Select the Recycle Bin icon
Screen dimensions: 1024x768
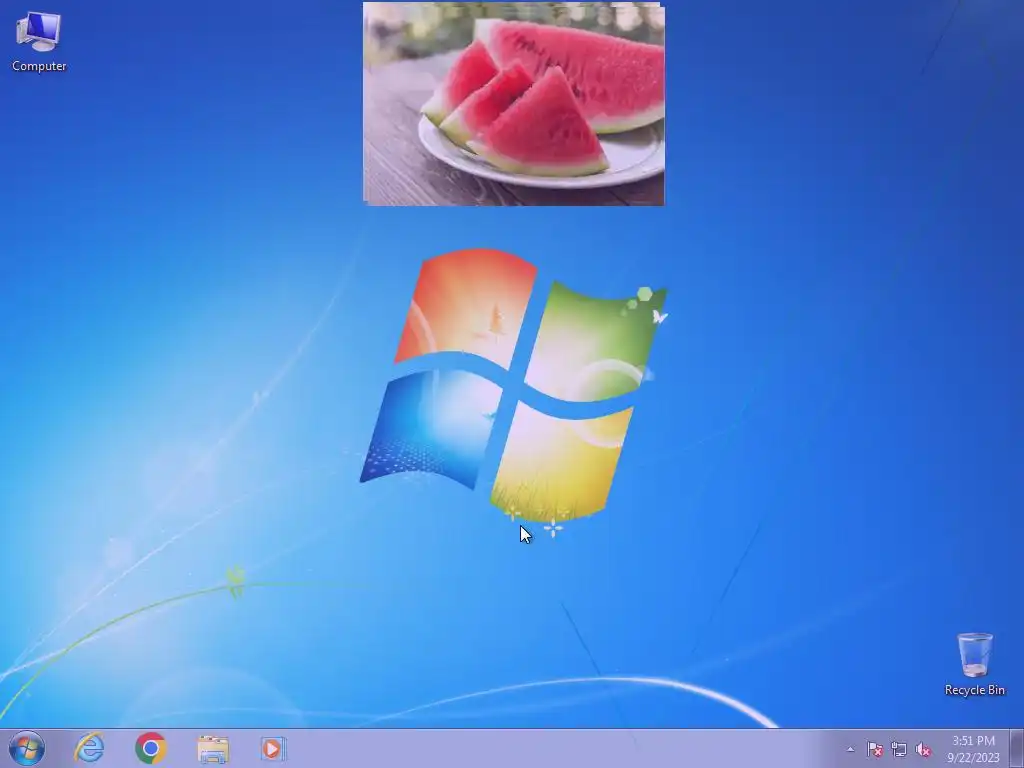click(x=974, y=664)
